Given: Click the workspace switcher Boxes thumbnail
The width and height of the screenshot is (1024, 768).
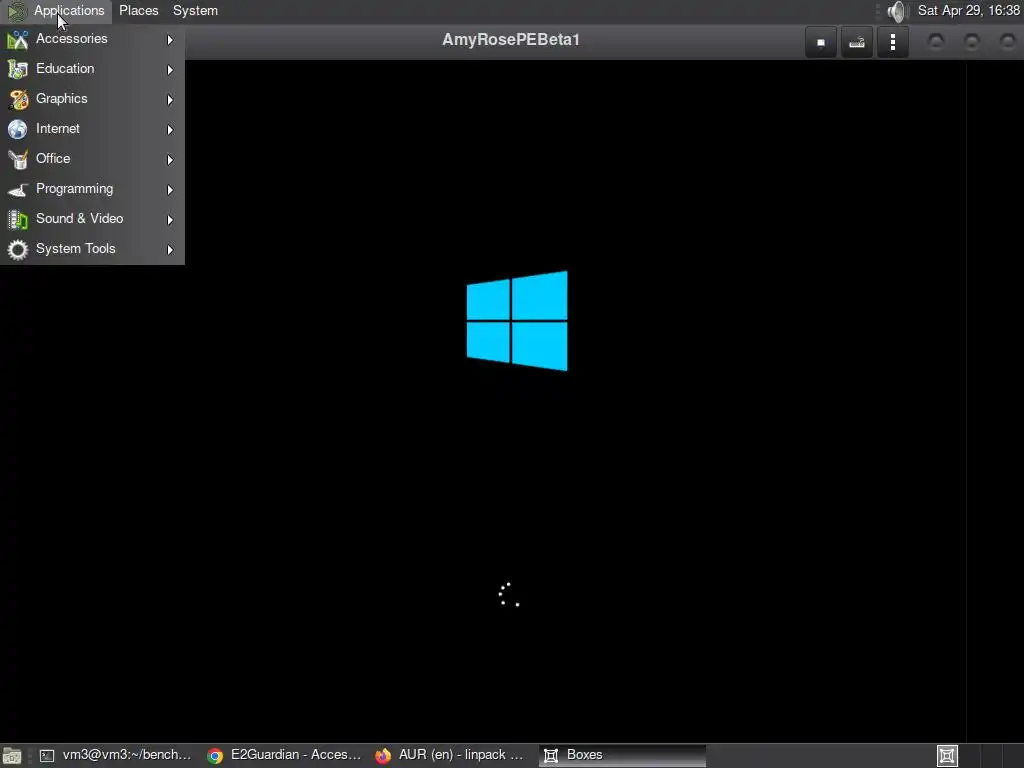Looking at the screenshot, I should [x=947, y=756].
